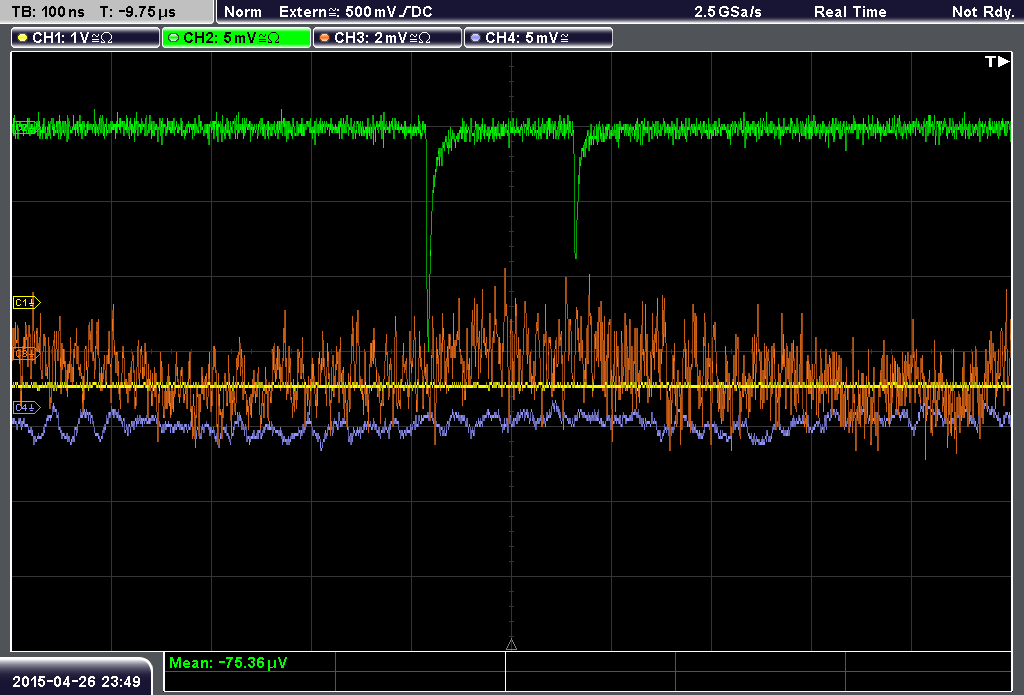Viewport: 1024px width, 695px height.
Task: Select the CH3: 2mV channel tab
Action: 387,38
